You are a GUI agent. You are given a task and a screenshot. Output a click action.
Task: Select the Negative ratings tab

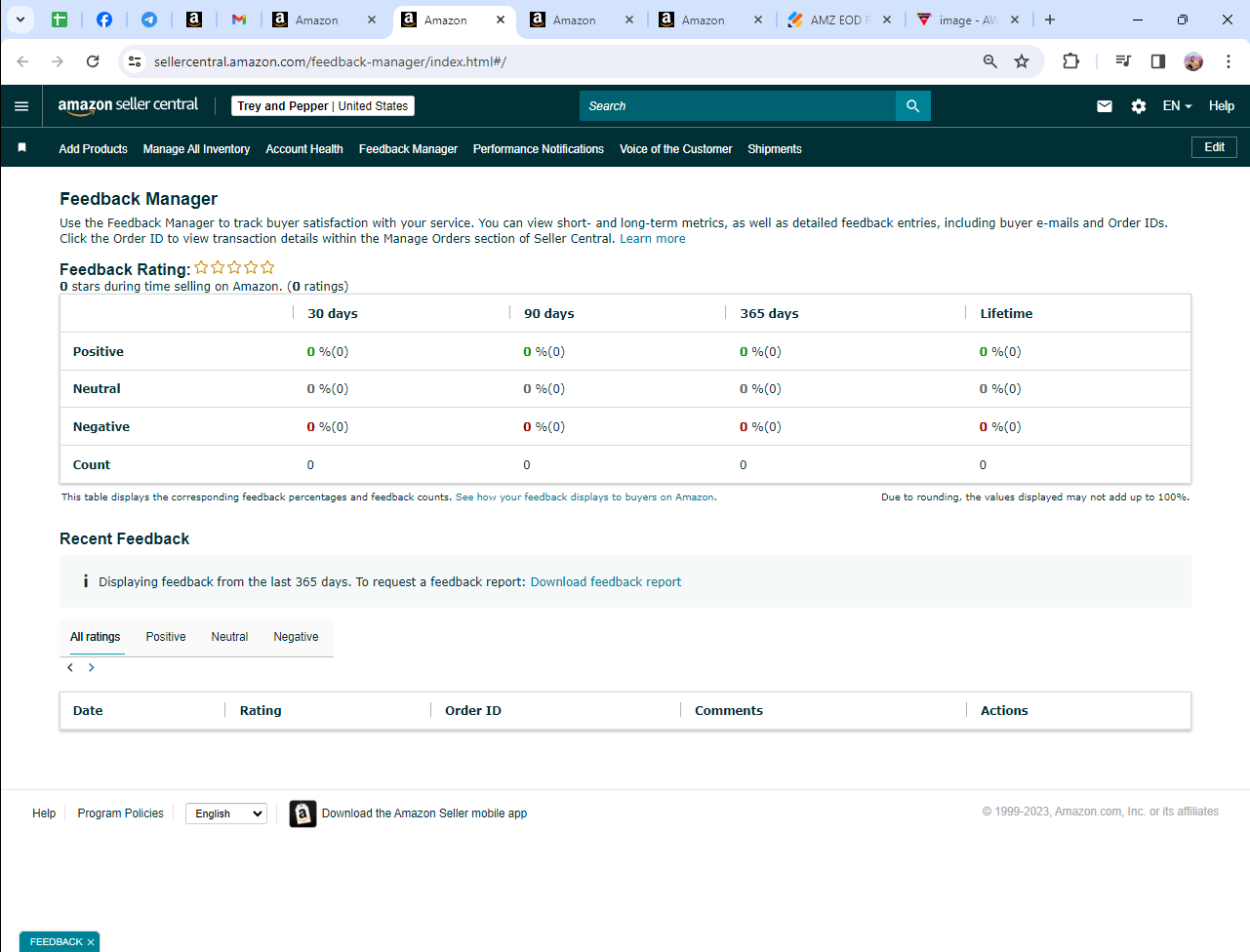296,637
